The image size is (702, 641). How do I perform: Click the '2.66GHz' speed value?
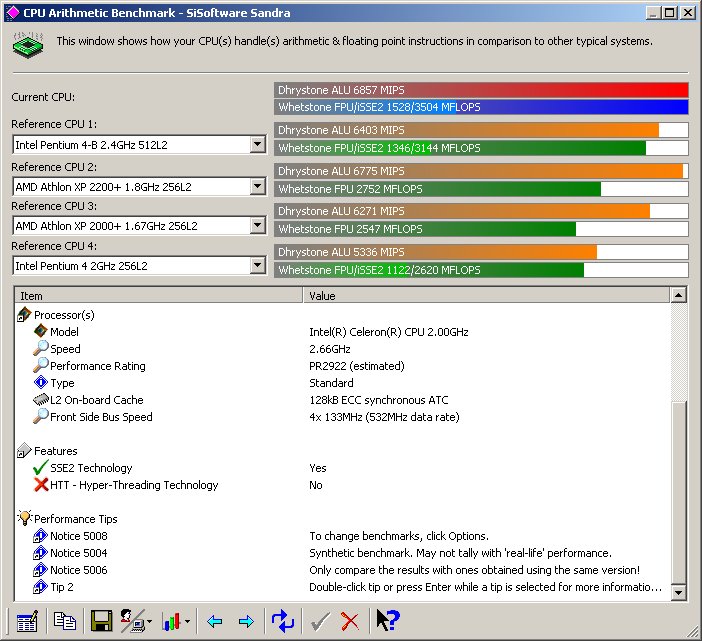330,349
